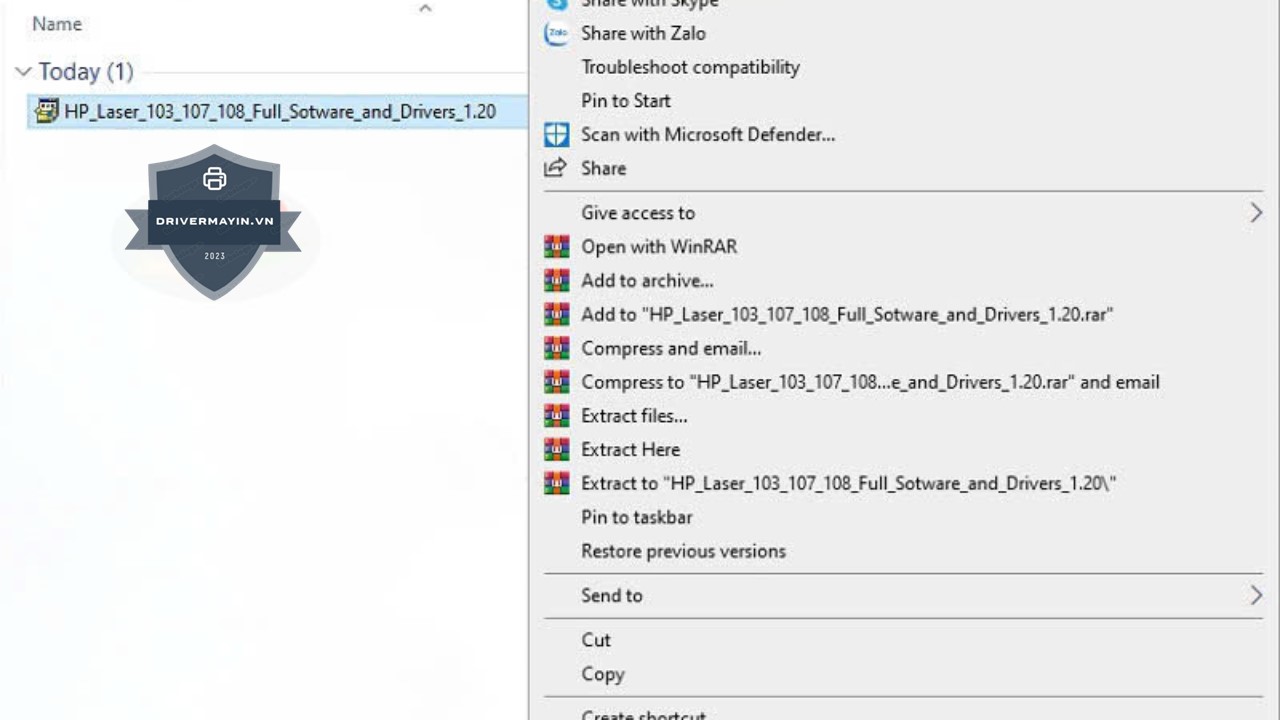Click WinRAR icon next to Add to archive
Screen dimensions: 1280x720
(x=556, y=280)
